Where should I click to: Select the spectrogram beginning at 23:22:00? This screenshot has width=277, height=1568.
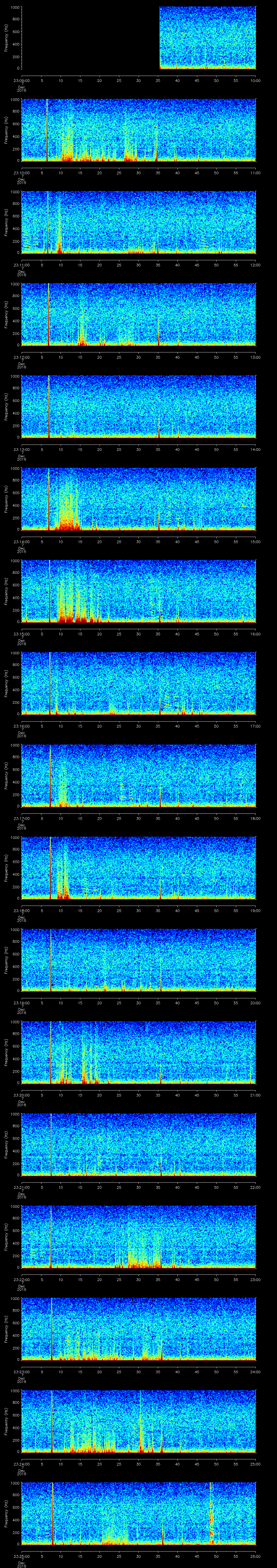138,1329
